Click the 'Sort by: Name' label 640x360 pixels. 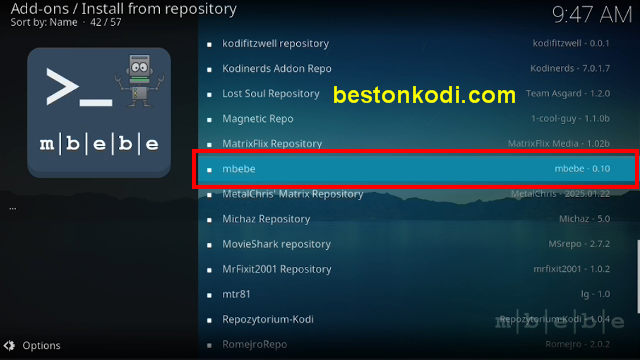pos(44,22)
